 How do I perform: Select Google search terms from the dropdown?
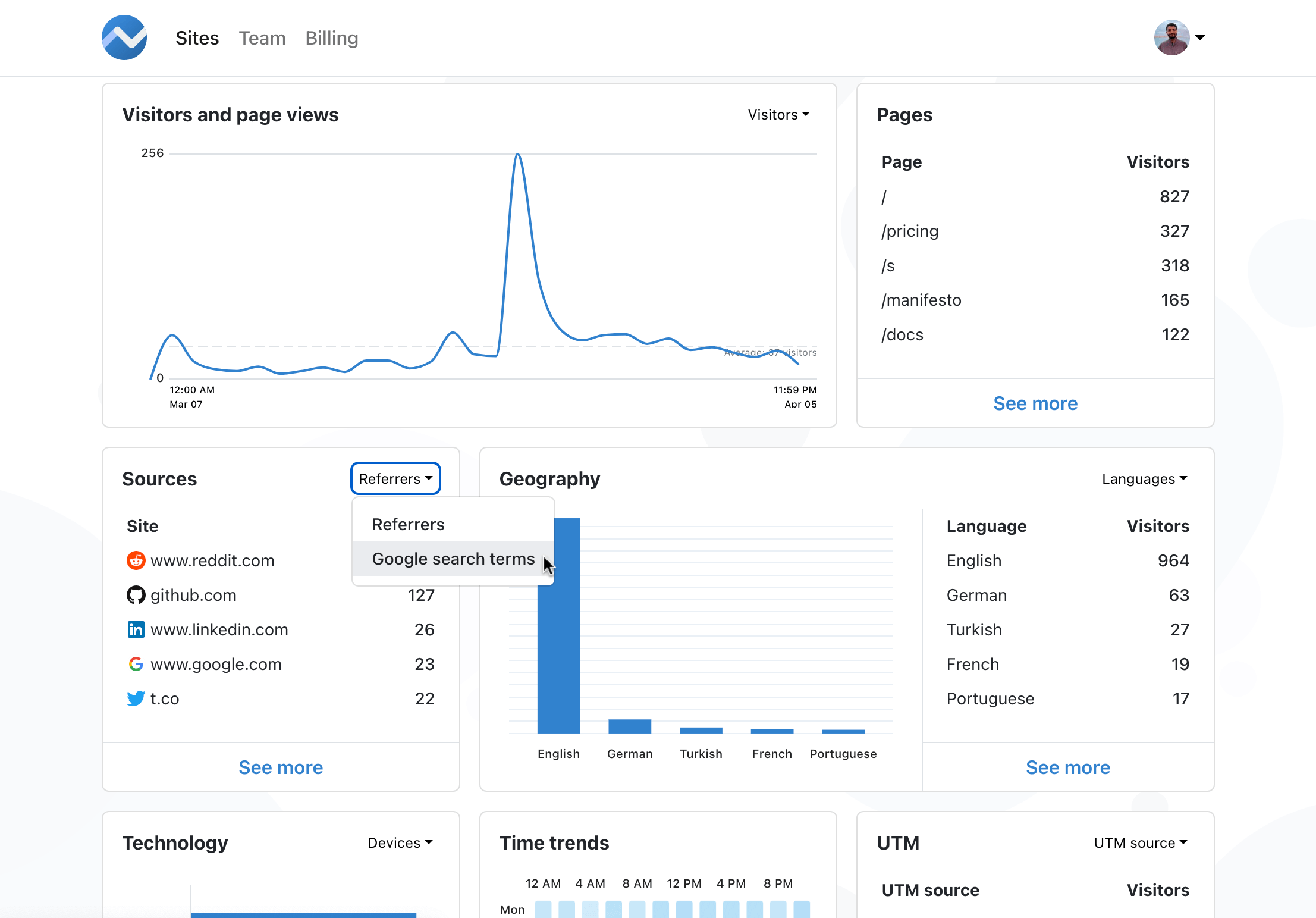453,559
